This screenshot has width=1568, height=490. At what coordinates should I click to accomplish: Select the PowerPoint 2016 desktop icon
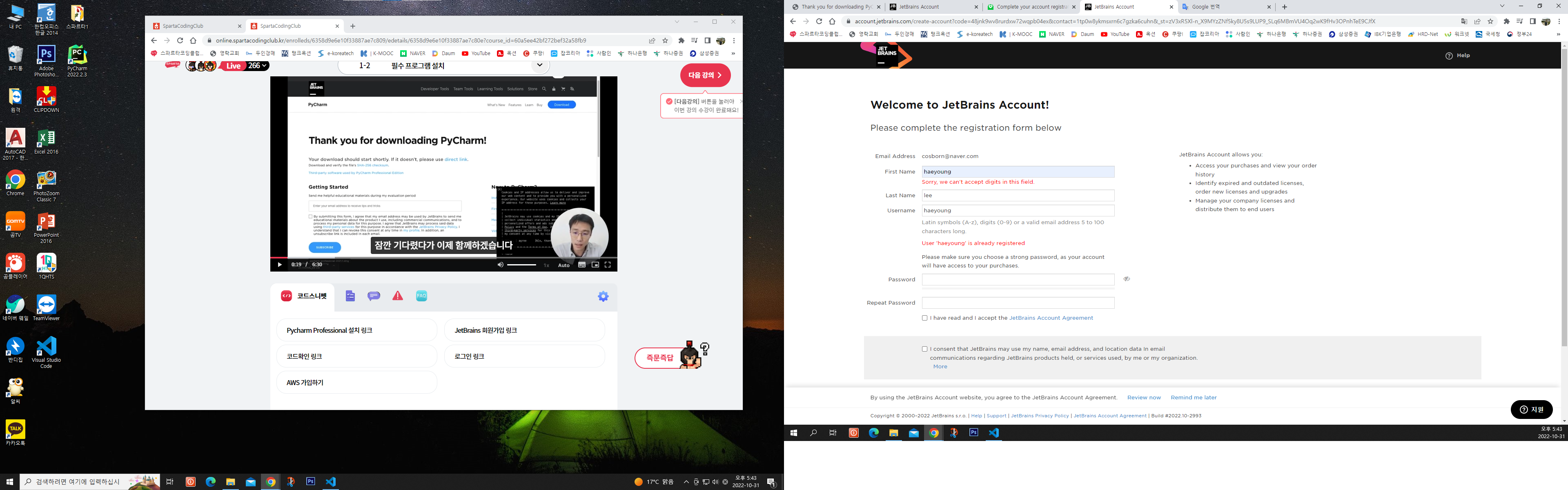pos(46,228)
